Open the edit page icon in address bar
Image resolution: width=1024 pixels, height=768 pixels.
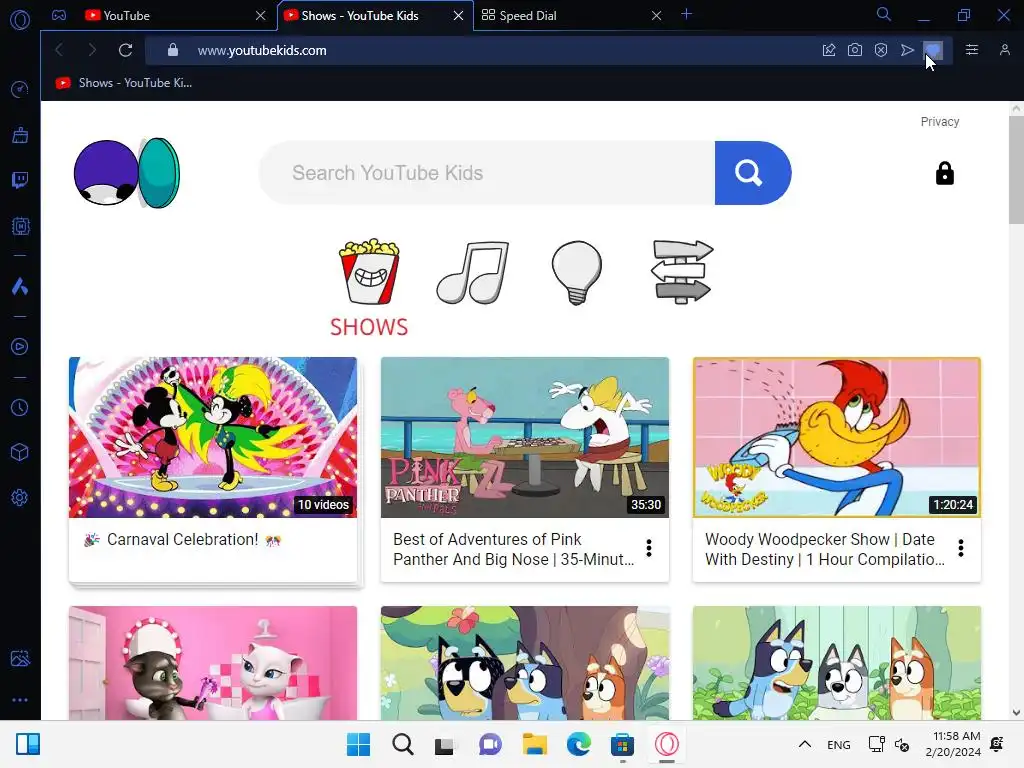[x=829, y=50]
